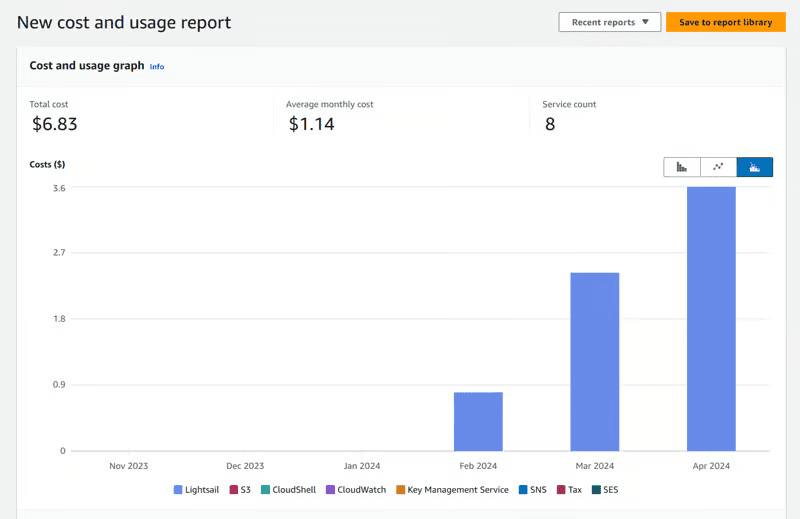The width and height of the screenshot is (800, 519).
Task: Click Save to report library button
Action: [726, 22]
